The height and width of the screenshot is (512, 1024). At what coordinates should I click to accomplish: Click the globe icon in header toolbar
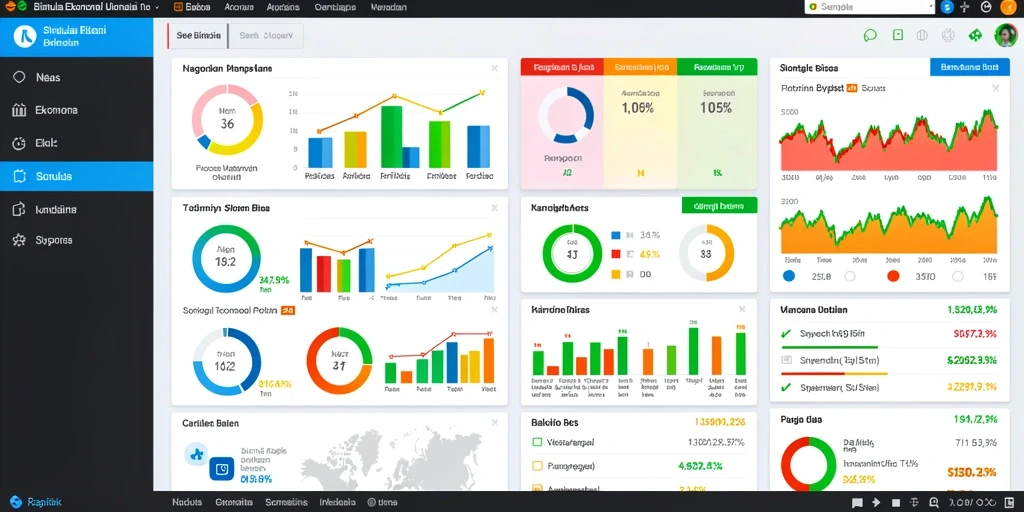coord(922,35)
